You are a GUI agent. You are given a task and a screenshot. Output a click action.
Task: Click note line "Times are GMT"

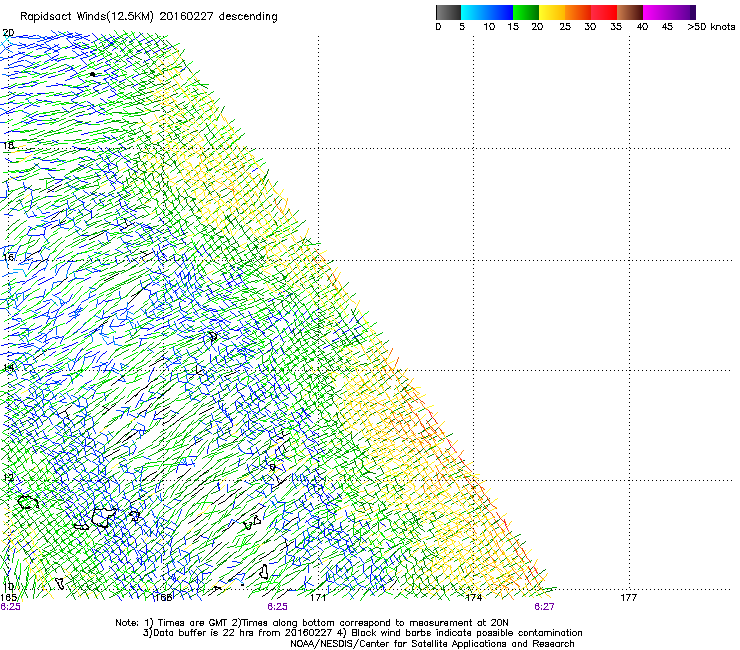pyautogui.click(x=192, y=623)
